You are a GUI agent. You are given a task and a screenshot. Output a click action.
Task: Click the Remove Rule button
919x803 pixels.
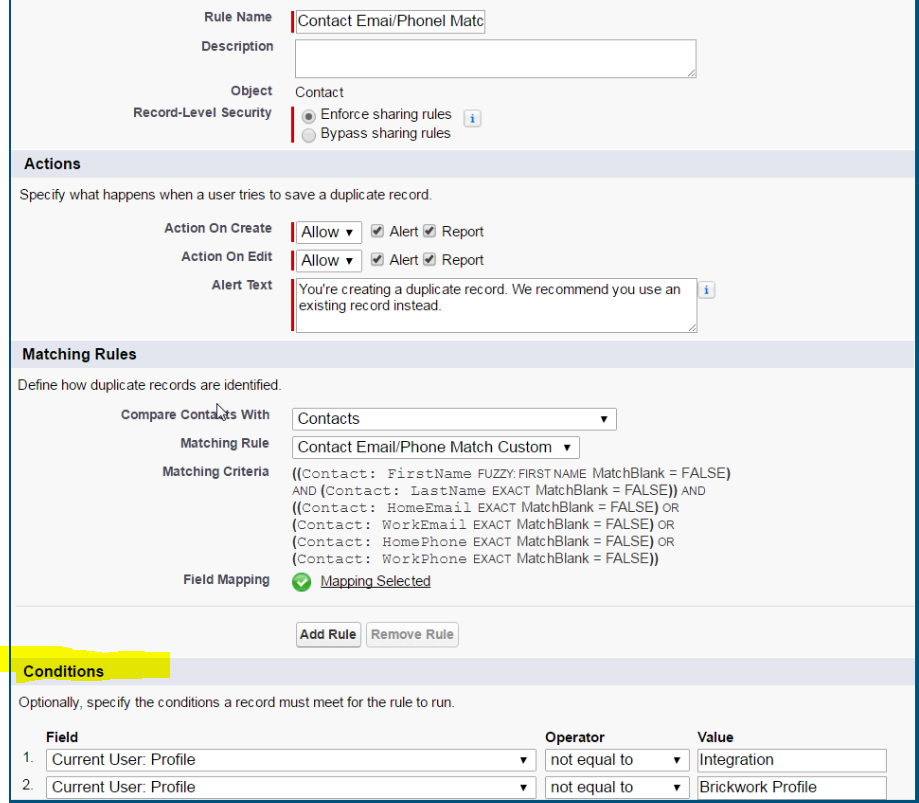412,635
